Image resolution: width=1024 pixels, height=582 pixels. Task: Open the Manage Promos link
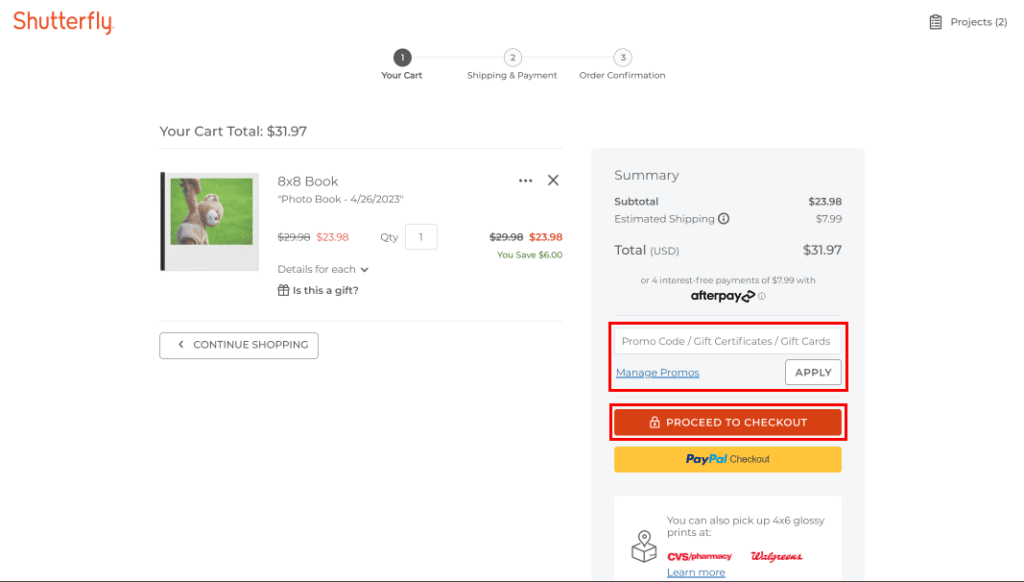coord(657,373)
